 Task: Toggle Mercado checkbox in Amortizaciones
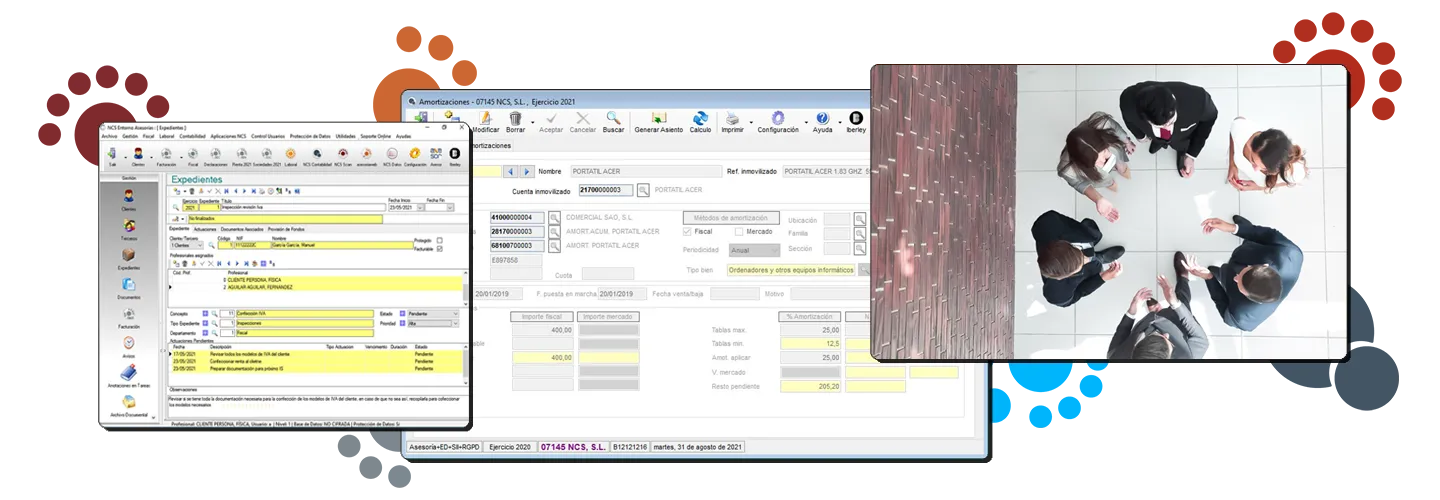coord(739,231)
